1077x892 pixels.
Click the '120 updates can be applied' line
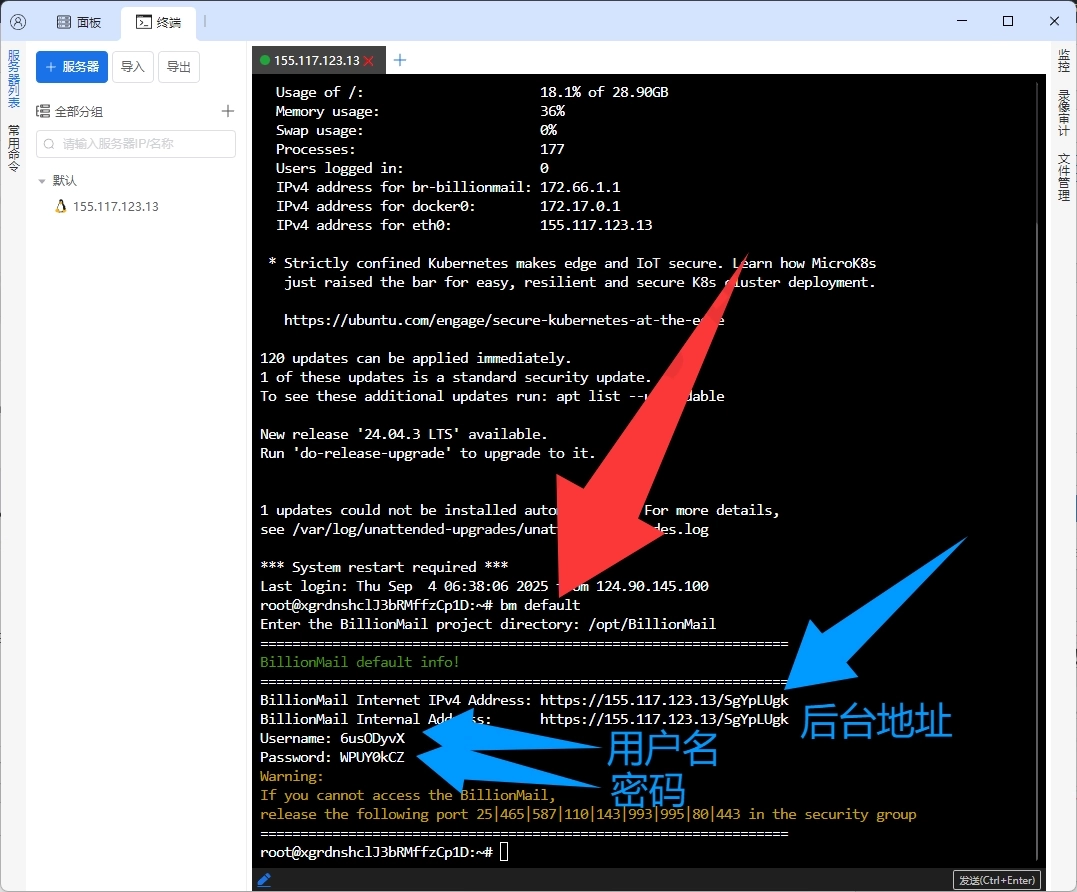point(416,358)
